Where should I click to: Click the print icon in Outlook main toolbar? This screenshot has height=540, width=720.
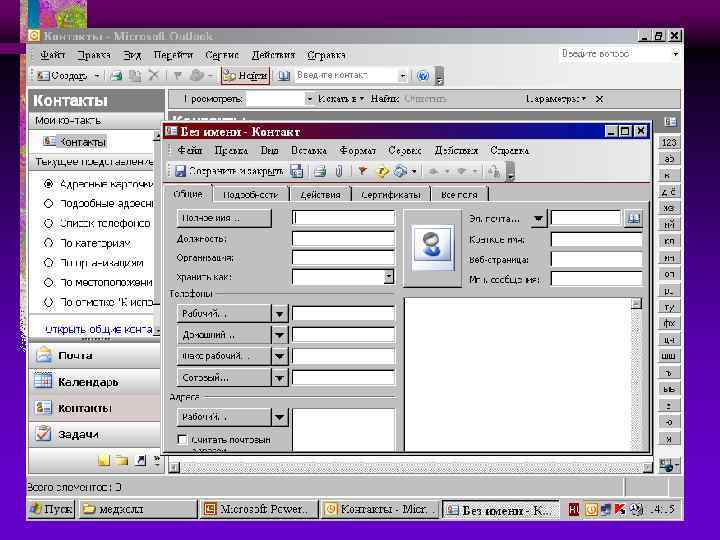(x=117, y=76)
